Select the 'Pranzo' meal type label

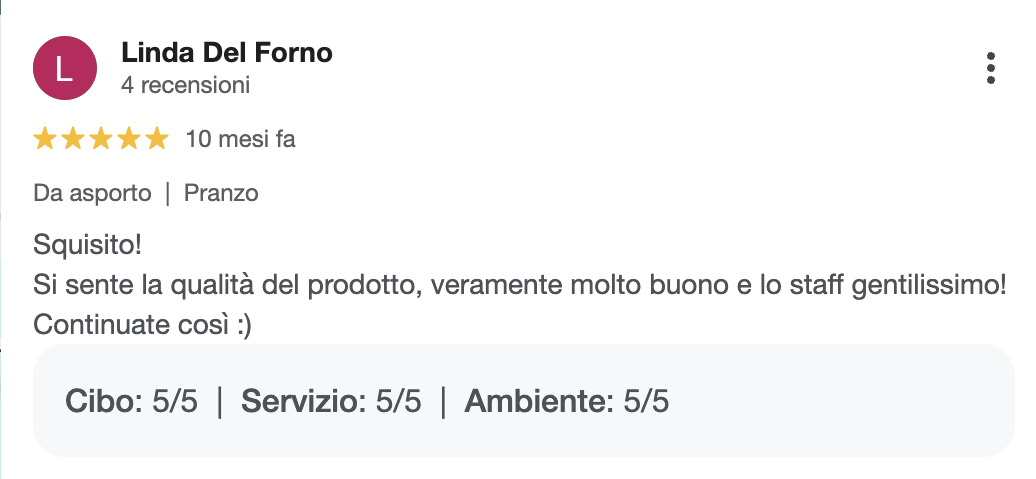click(221, 193)
